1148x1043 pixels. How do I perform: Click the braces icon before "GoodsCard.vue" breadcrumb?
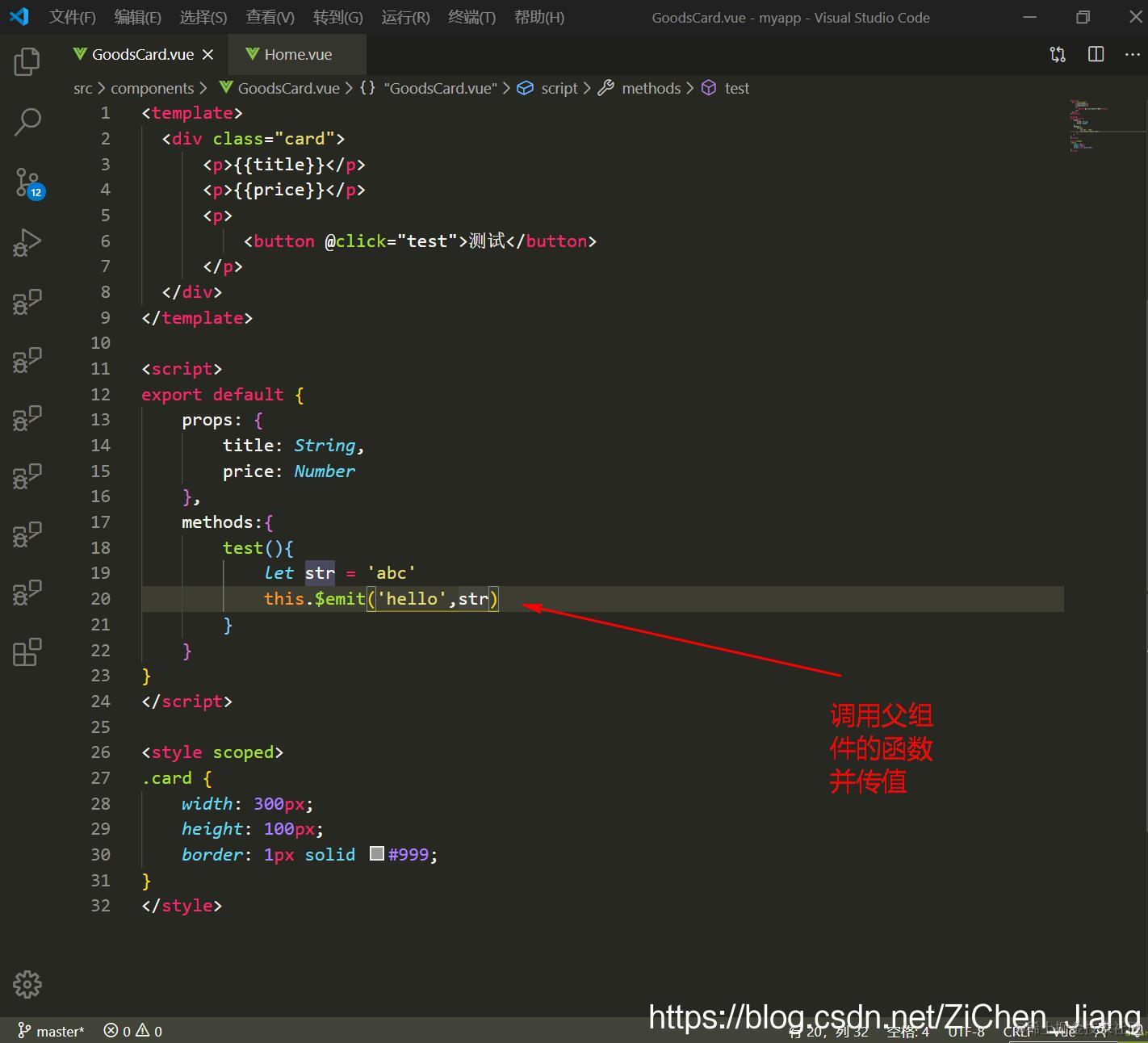point(367,88)
